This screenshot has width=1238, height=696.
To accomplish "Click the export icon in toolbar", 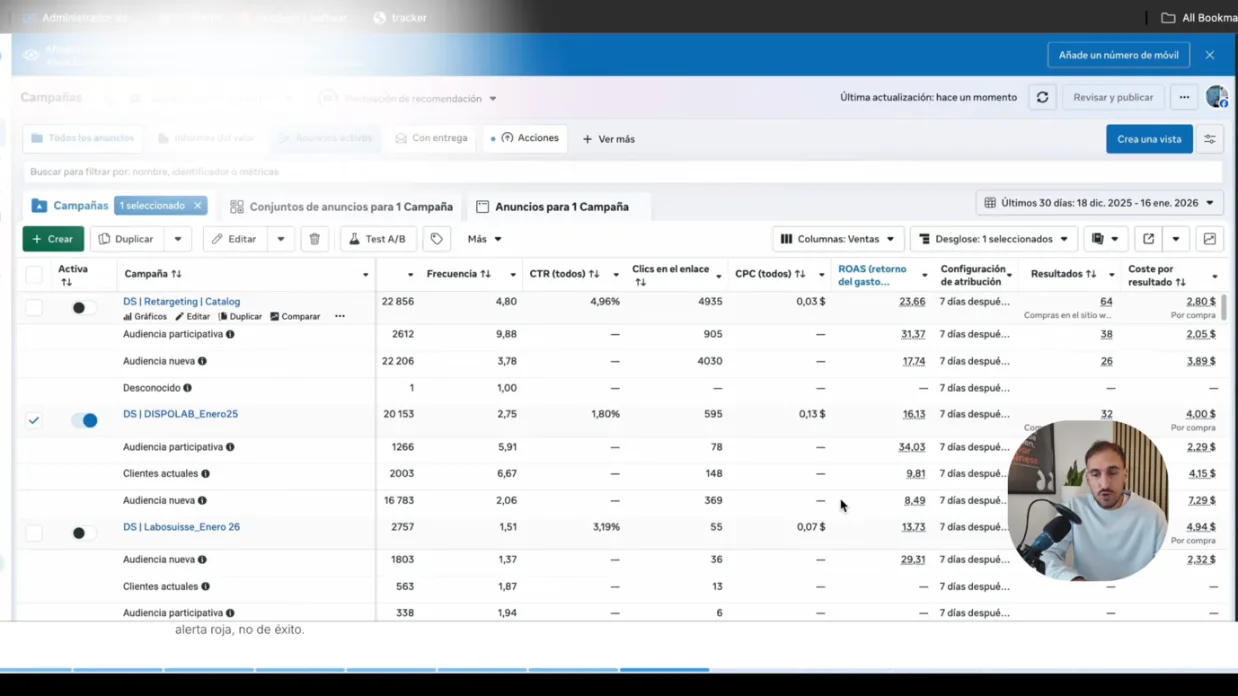I will [x=1149, y=239].
